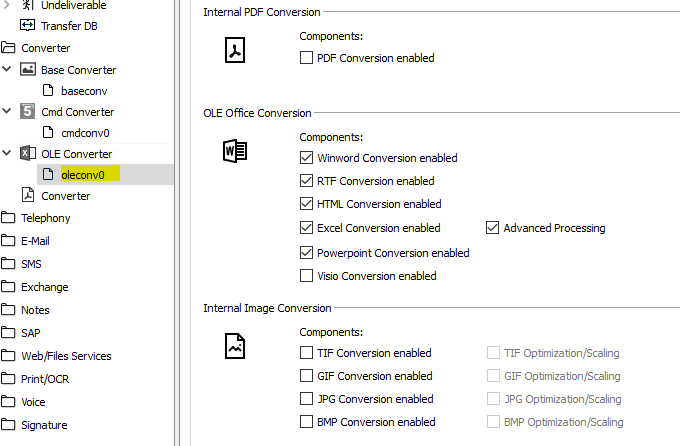Click the Internal PDF Conversion Acrobat icon

tap(235, 50)
